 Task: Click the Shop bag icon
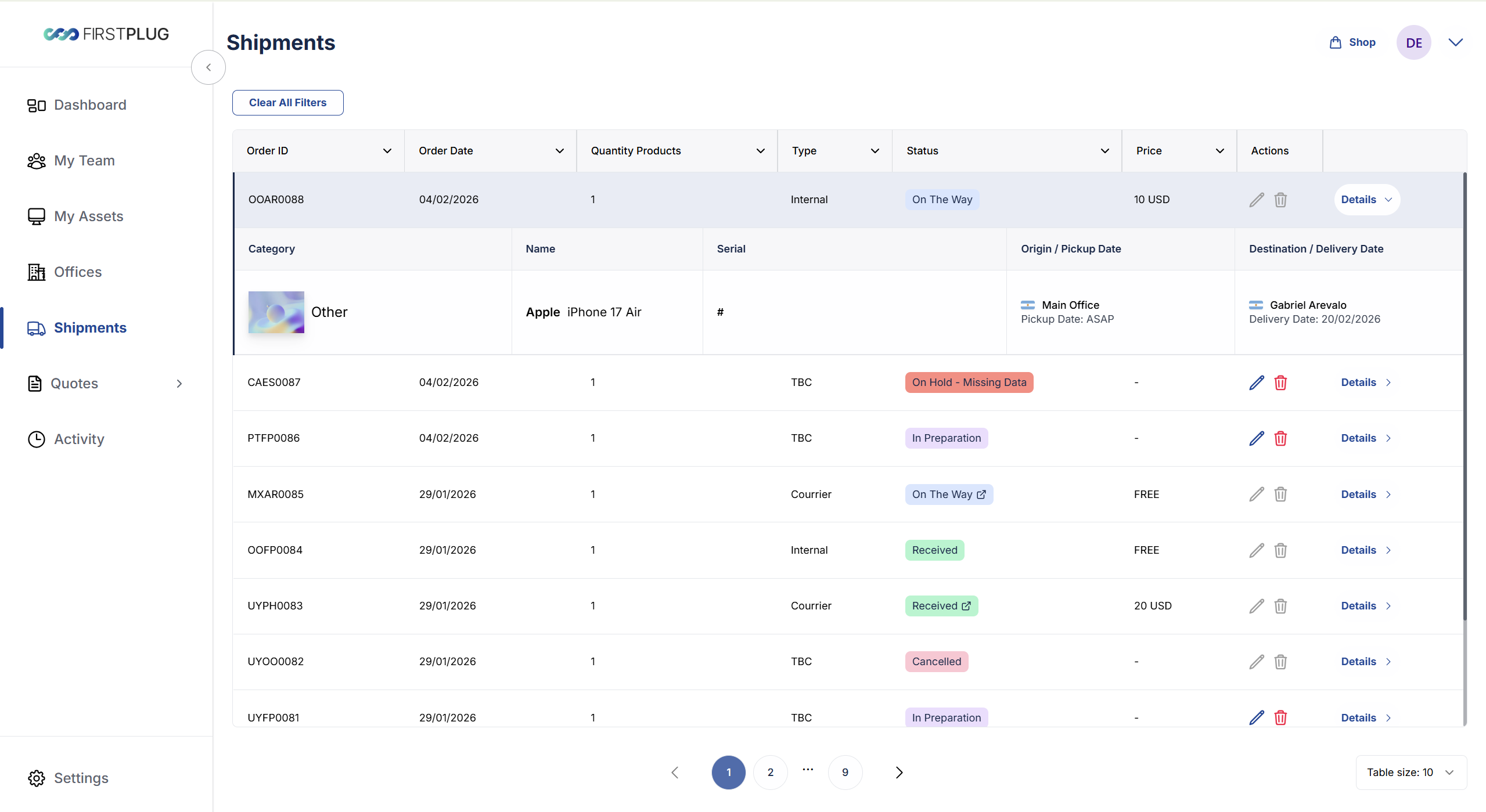point(1335,42)
